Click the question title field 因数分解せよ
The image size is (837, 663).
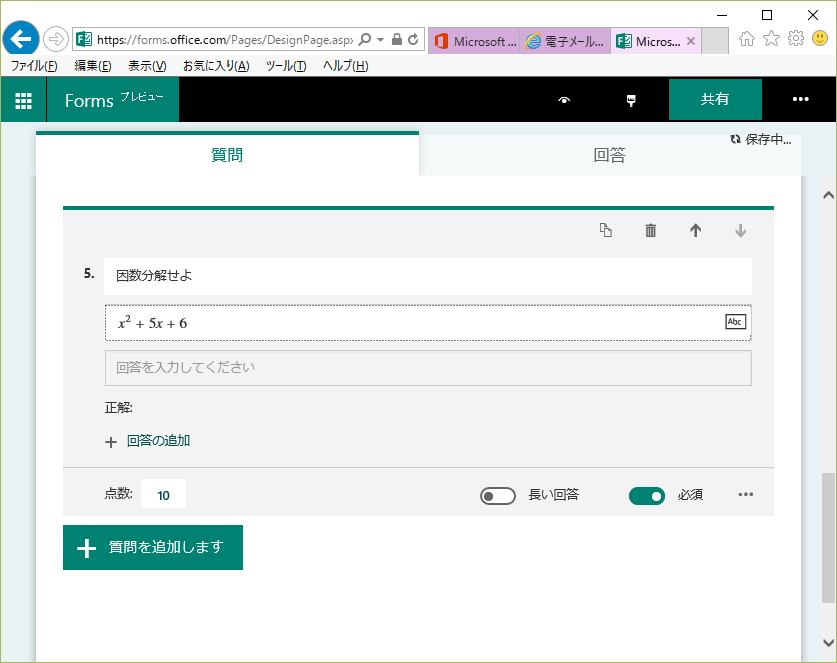(428, 276)
